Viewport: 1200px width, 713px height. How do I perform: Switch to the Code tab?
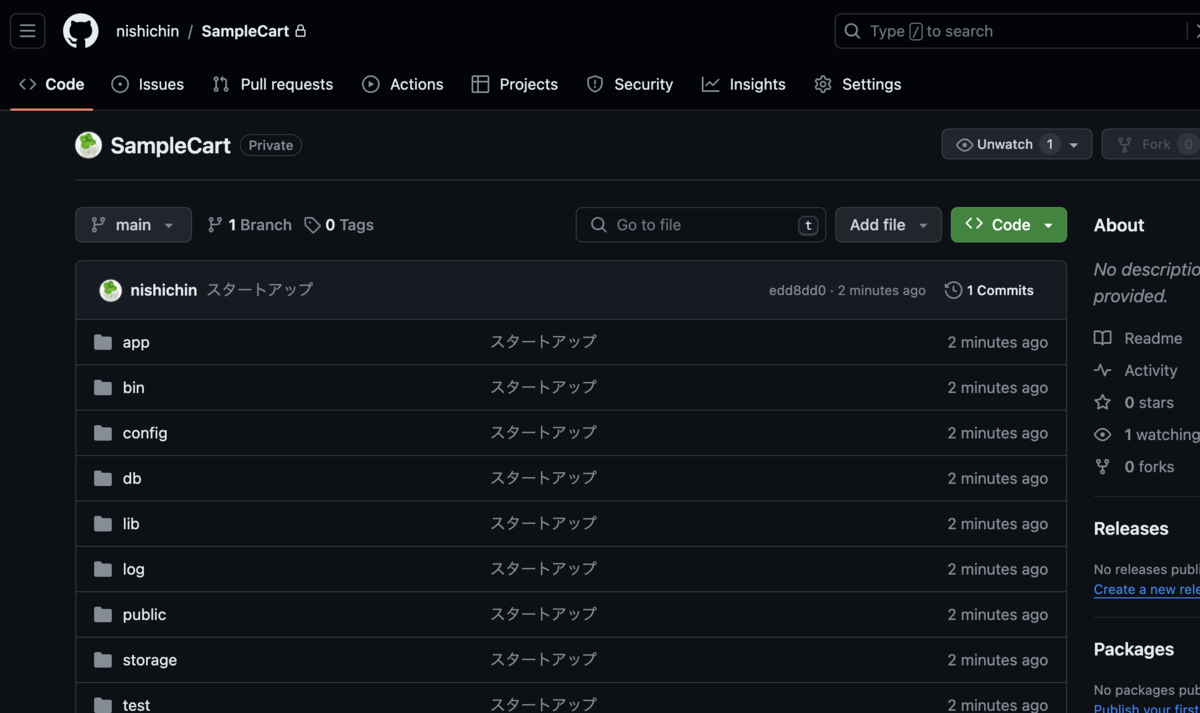click(52, 84)
